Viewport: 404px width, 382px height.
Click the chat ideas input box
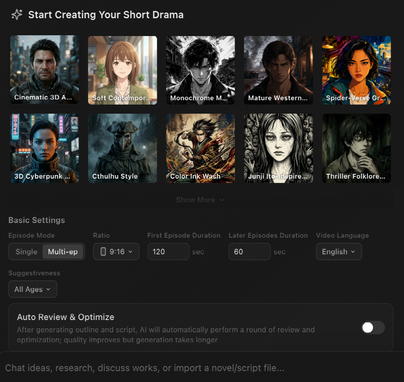click(202, 368)
